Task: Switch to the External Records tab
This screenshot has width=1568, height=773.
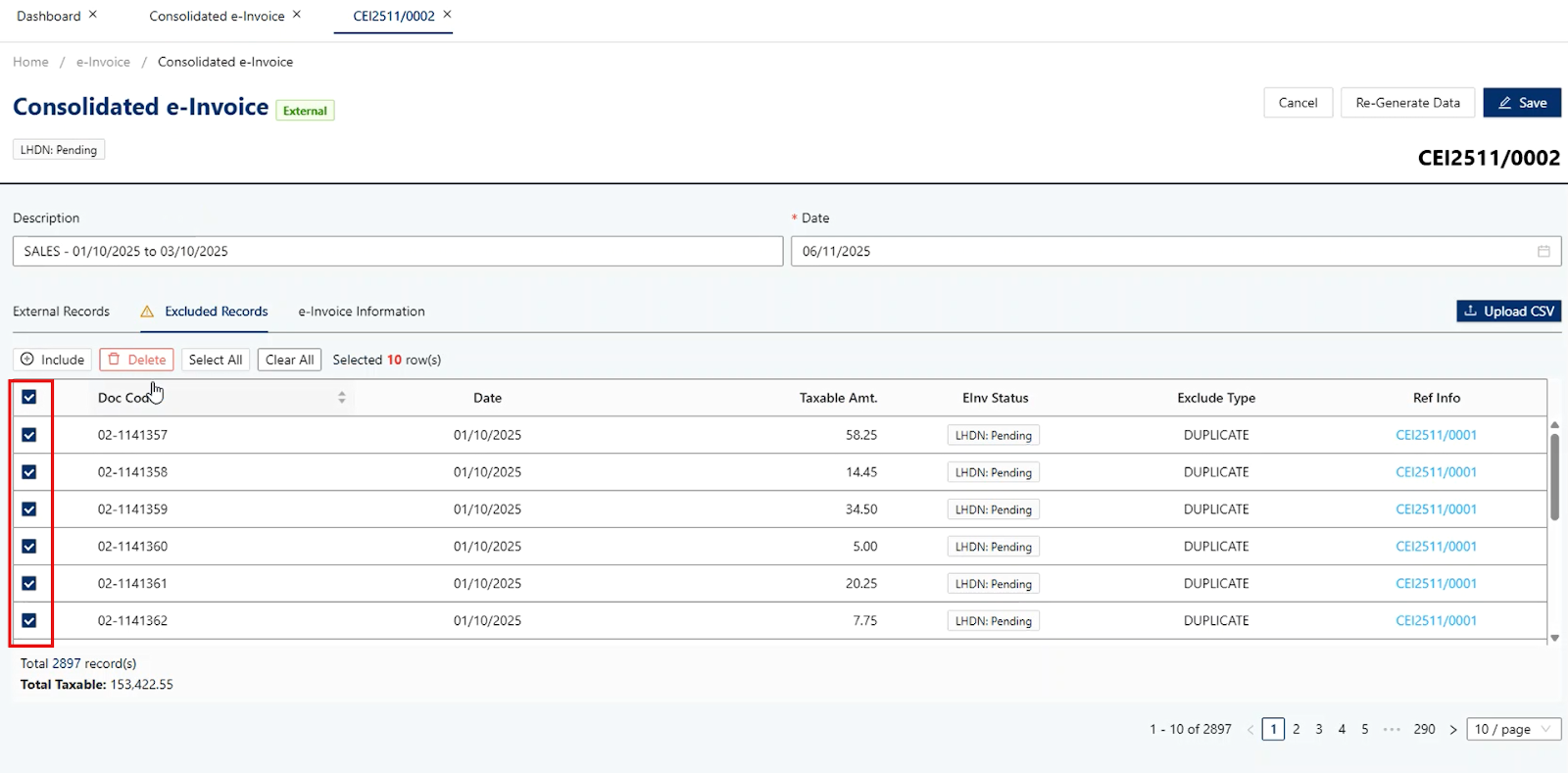Action: click(x=61, y=312)
